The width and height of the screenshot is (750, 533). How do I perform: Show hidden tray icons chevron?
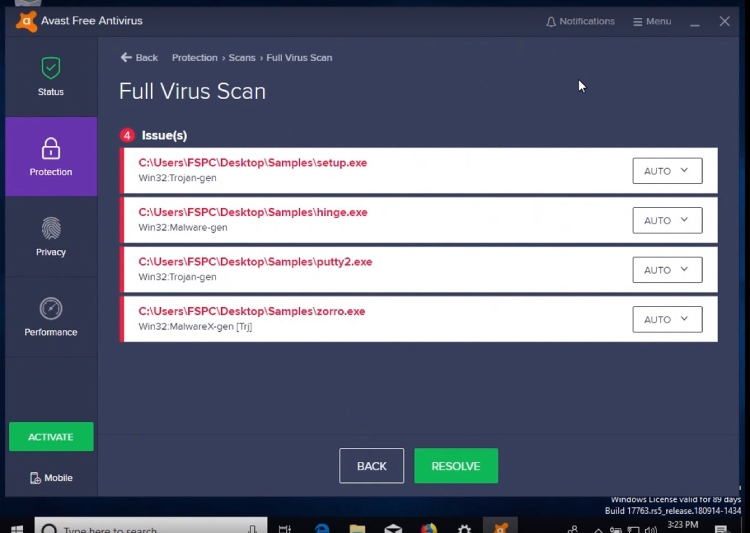point(598,530)
